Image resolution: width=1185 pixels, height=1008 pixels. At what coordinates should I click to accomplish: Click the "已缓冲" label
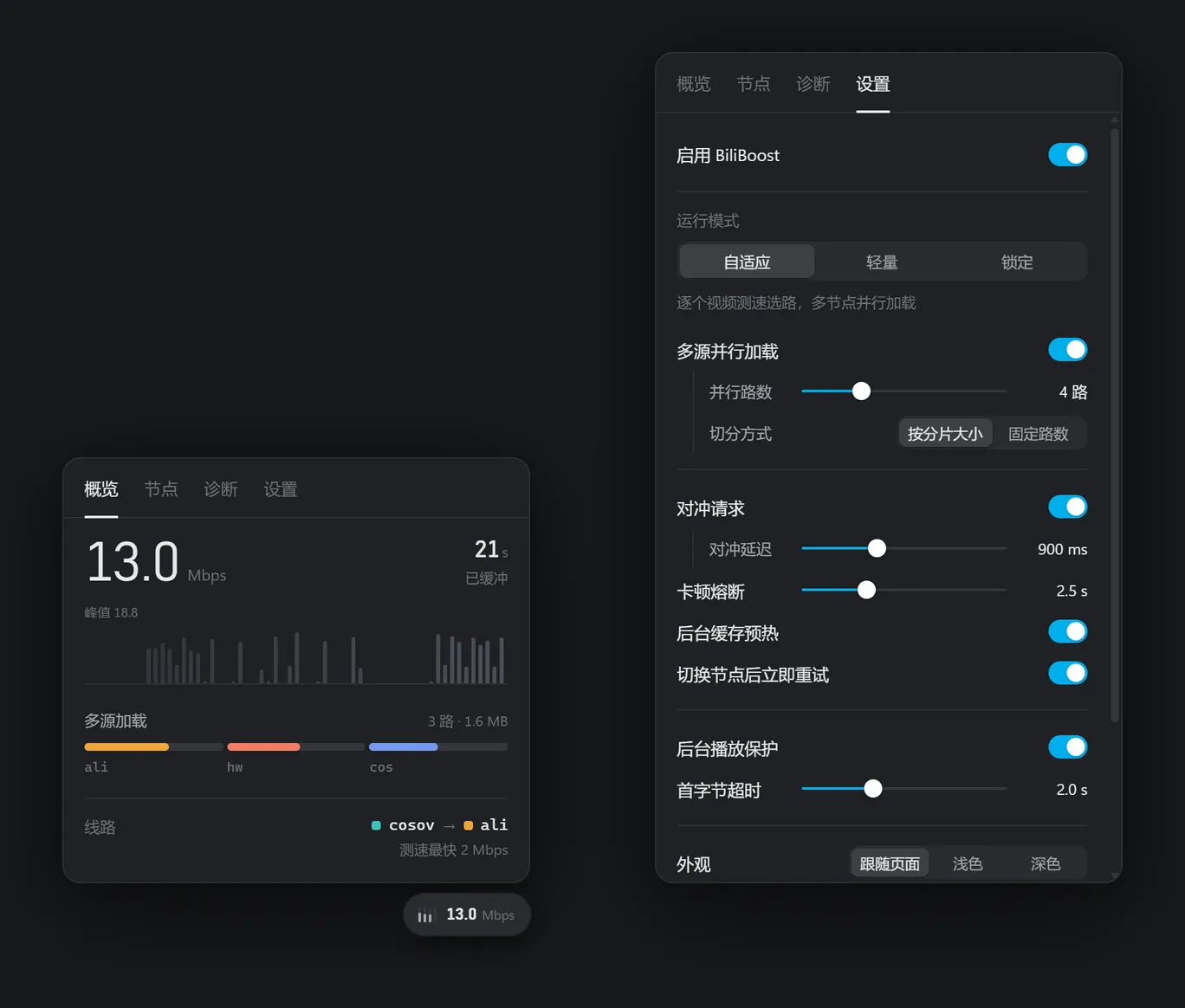487,578
